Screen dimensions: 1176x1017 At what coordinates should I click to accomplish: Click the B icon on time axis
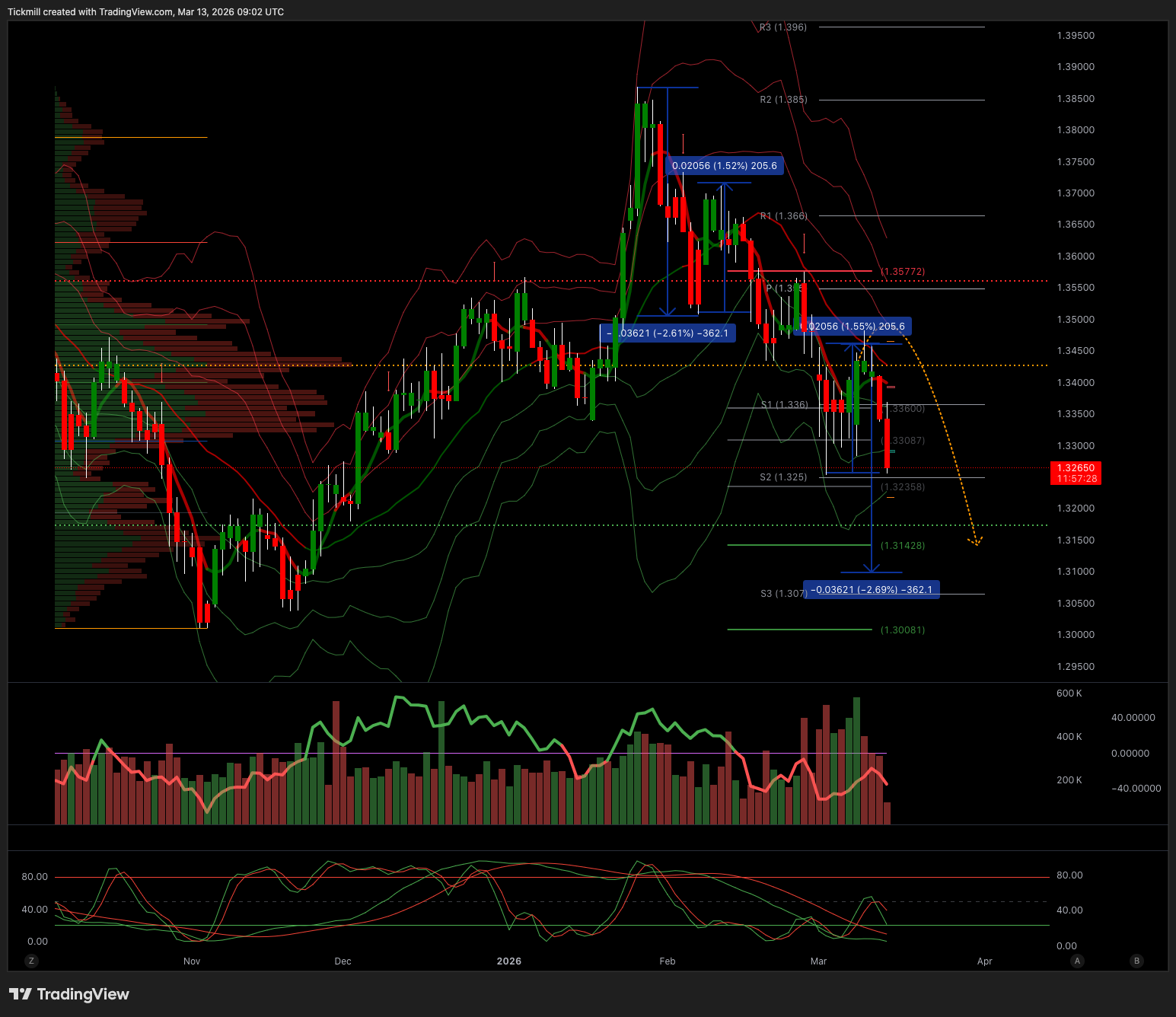[1136, 961]
